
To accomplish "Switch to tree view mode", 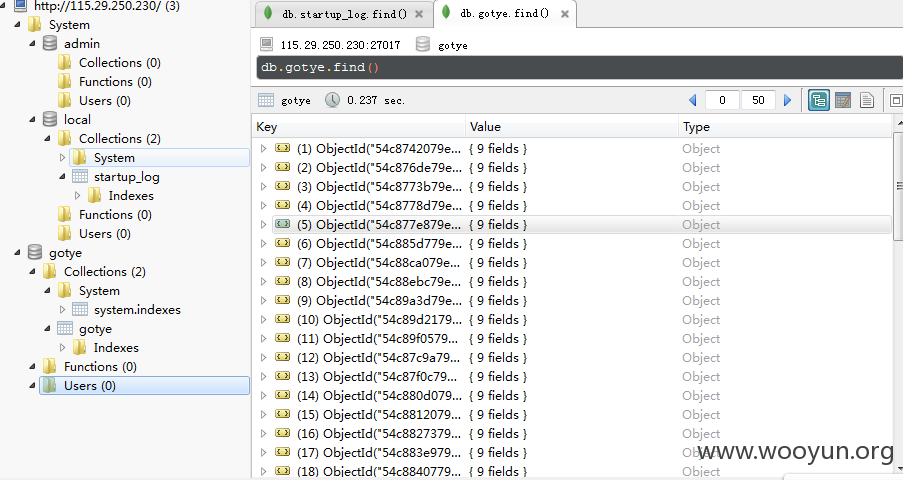I will click(818, 100).
